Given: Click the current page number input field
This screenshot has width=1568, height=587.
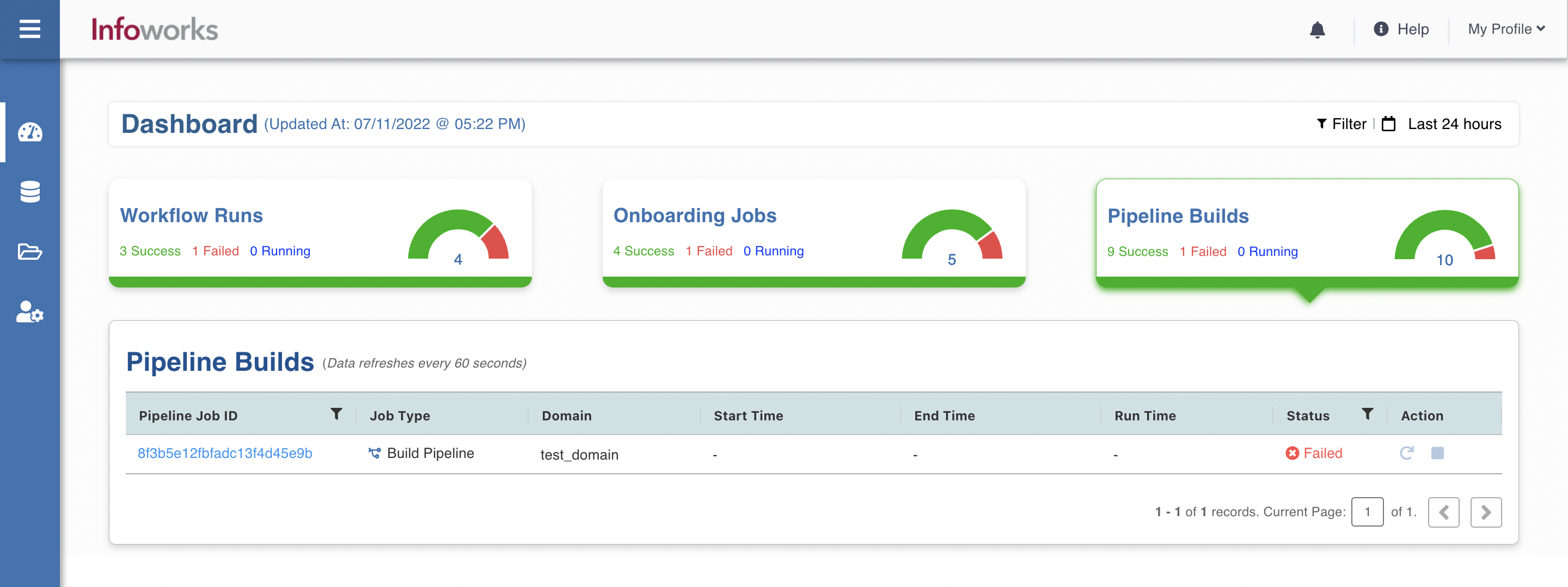Looking at the screenshot, I should pyautogui.click(x=1367, y=512).
